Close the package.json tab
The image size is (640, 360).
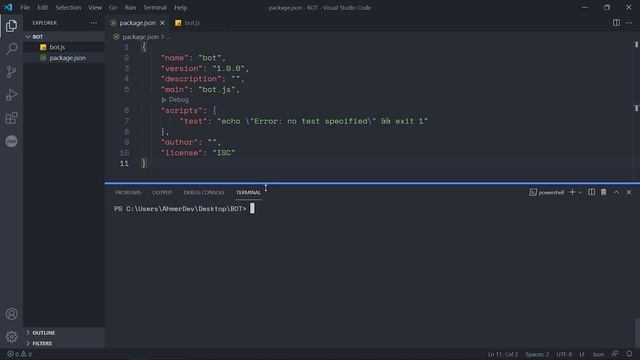tap(162, 23)
